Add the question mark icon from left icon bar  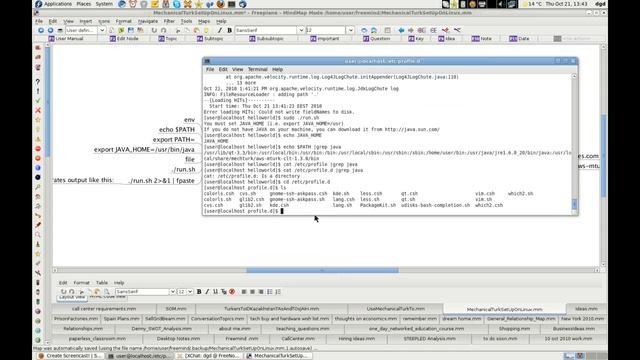pyautogui.click(x=38, y=82)
